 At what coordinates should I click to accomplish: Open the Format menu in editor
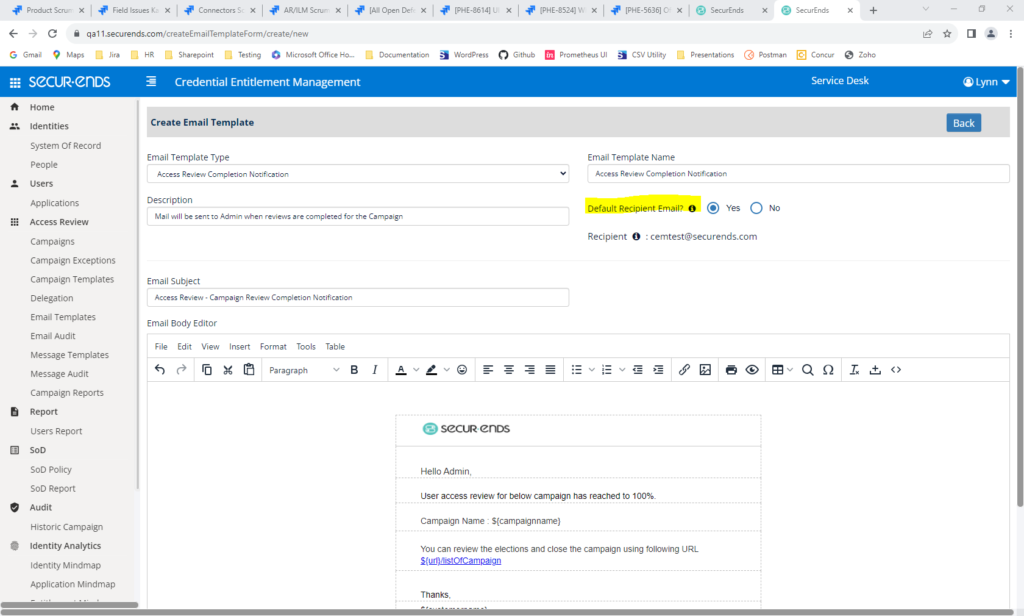pos(273,347)
